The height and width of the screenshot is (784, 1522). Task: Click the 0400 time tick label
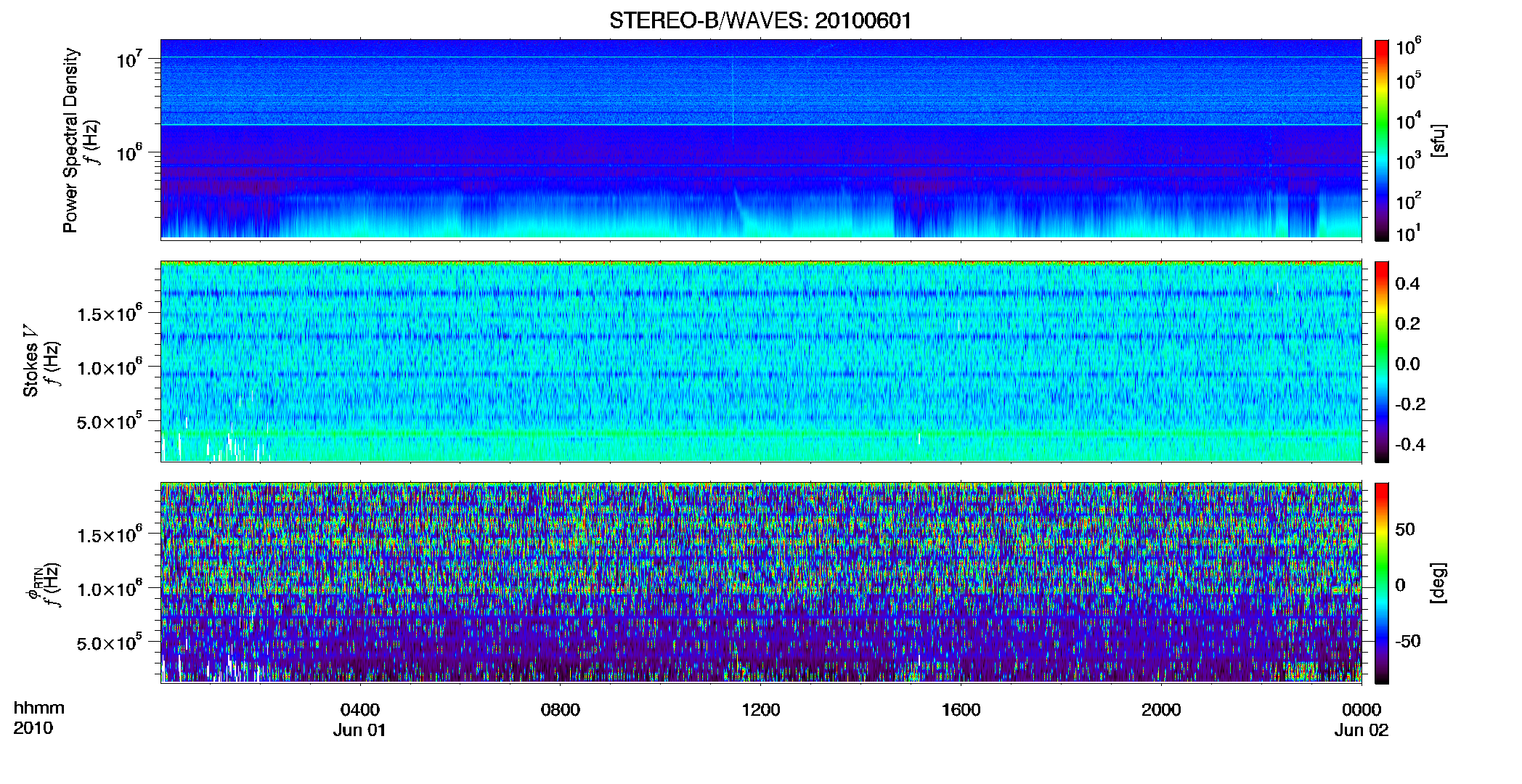360,709
